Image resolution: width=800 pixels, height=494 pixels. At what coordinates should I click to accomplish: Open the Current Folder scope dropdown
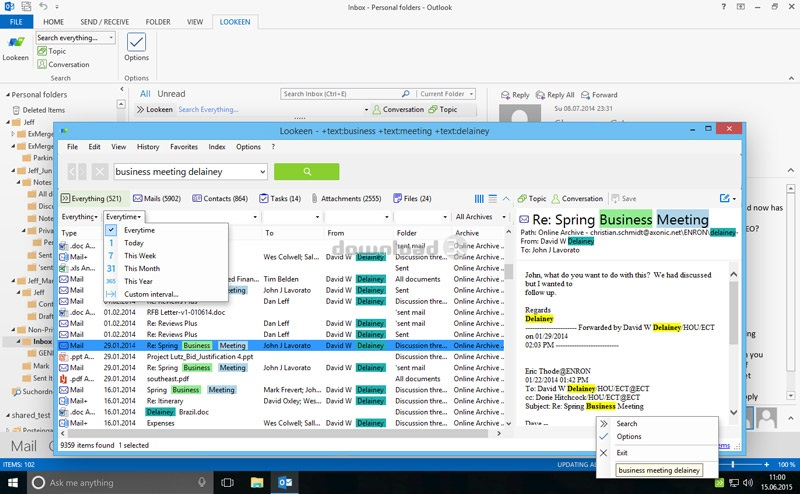coord(446,94)
